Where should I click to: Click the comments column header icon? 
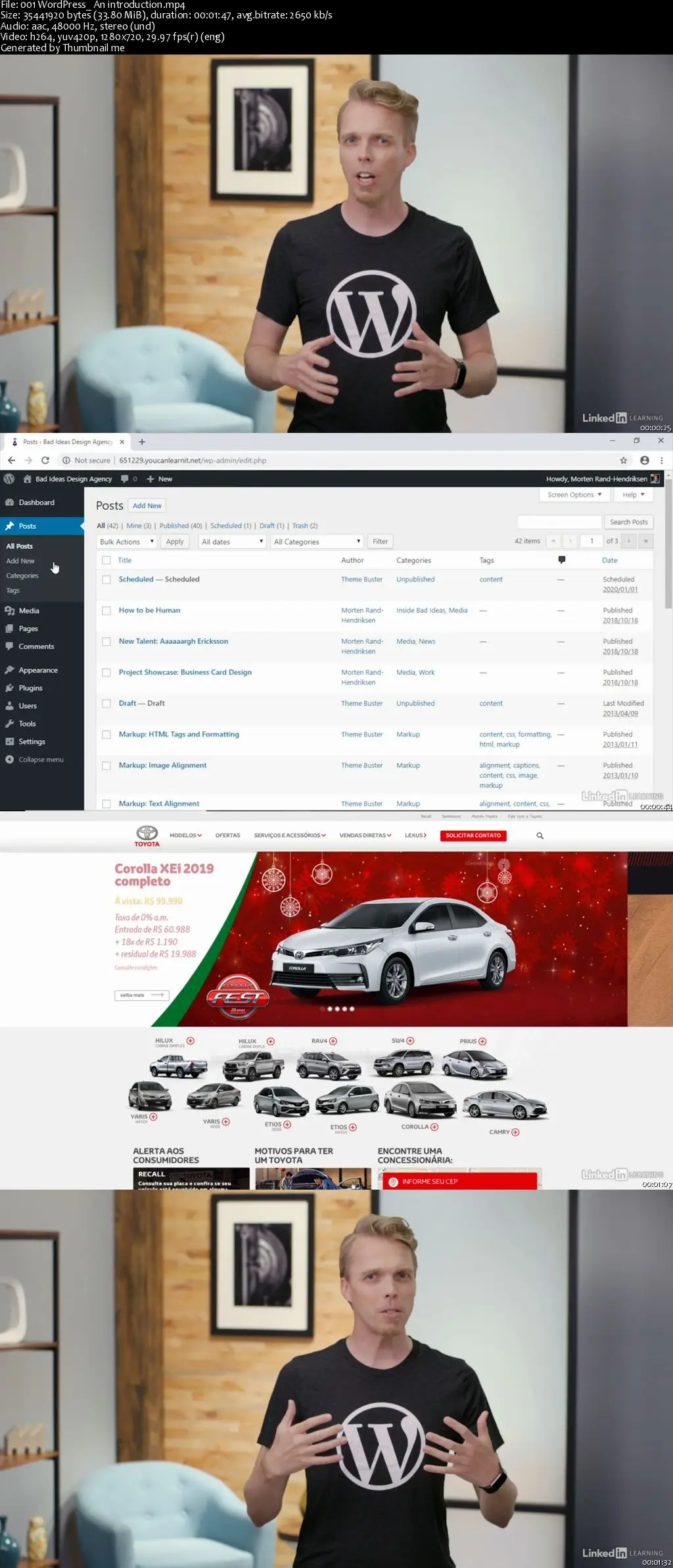561,560
